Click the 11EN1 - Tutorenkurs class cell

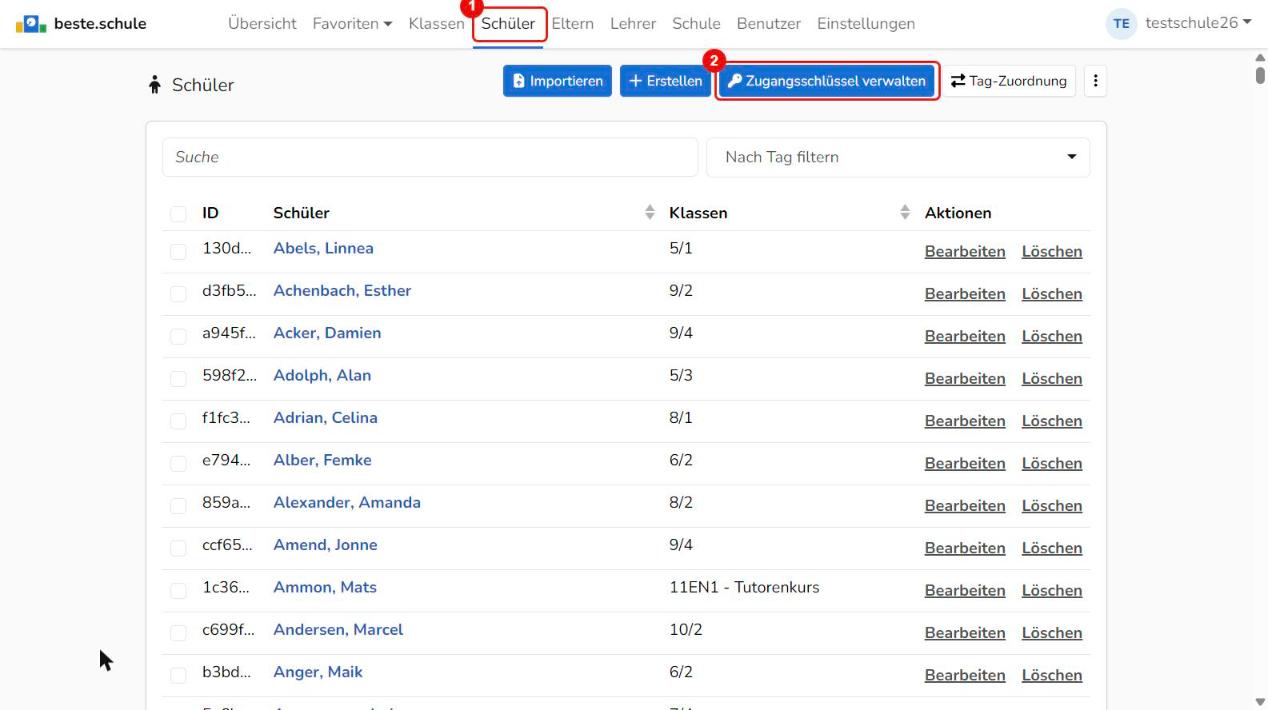pos(744,588)
